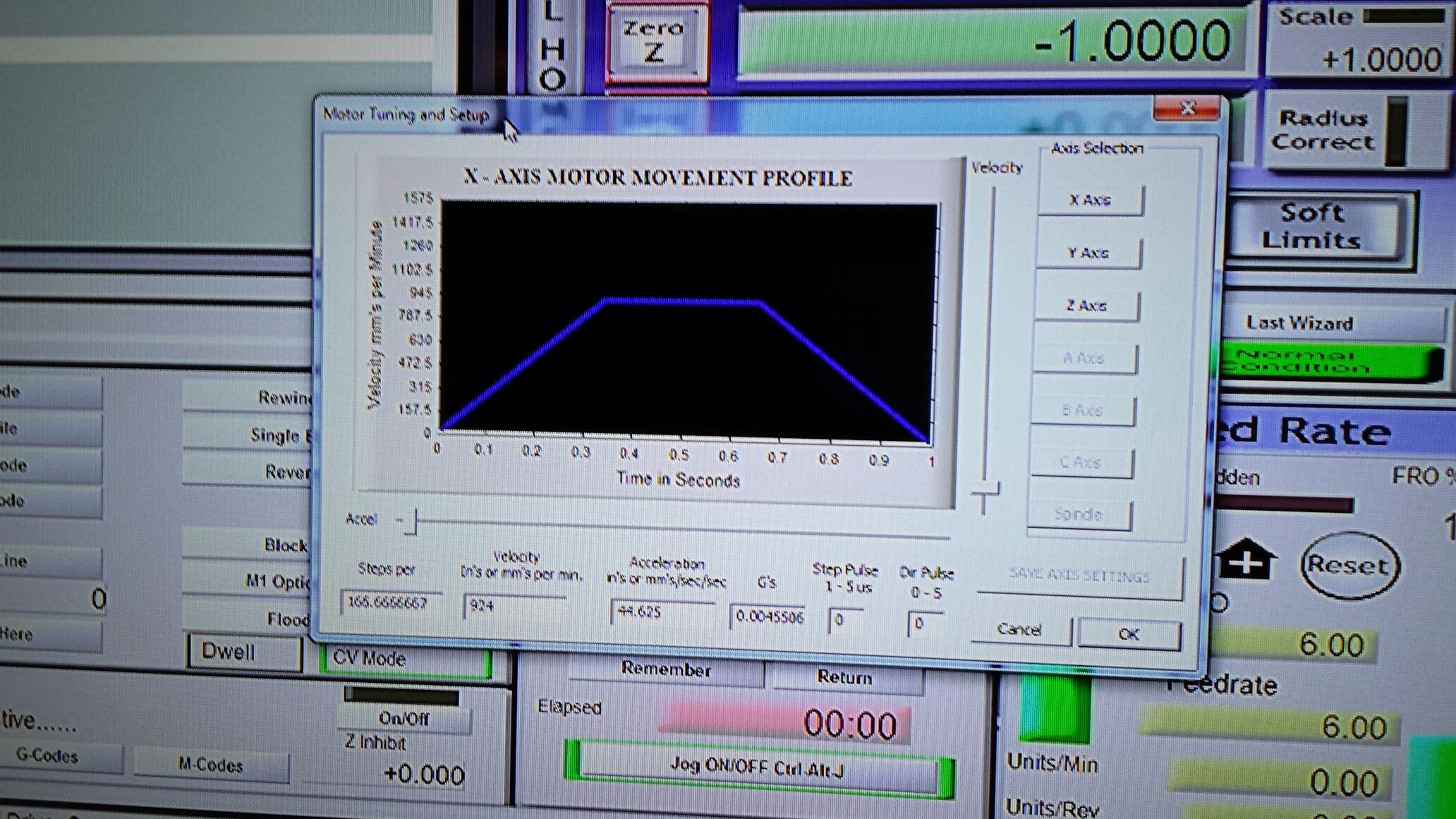Select Y Axis in Axis Selection
Image resolution: width=1456 pixels, height=819 pixels.
1088,253
